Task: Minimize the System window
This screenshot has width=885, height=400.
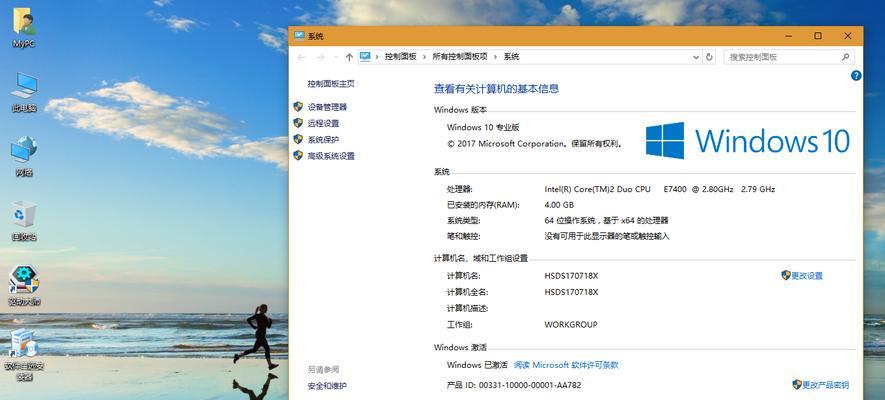Action: [x=788, y=36]
